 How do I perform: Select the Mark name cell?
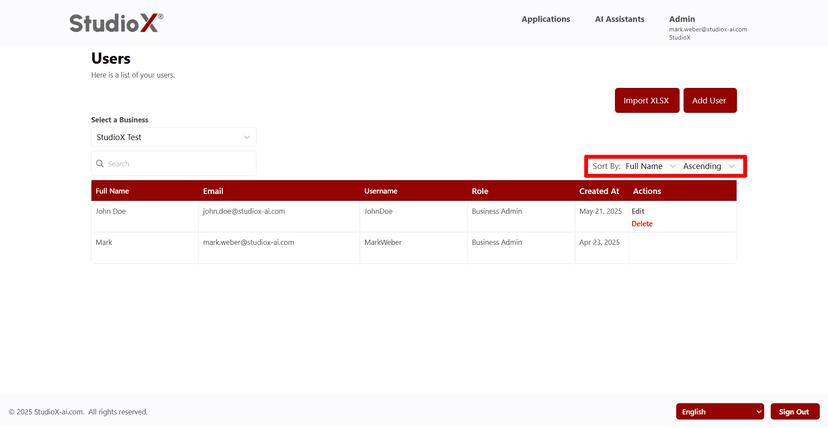[145, 248]
